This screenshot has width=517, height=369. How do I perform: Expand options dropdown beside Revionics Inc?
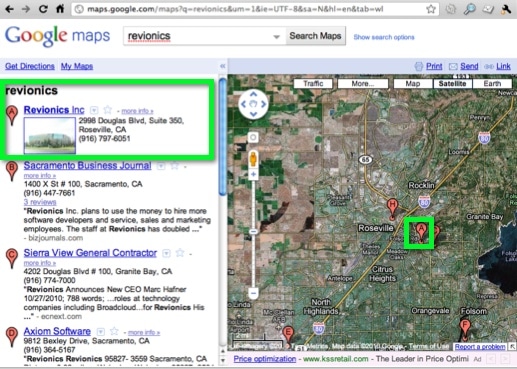tap(94, 110)
